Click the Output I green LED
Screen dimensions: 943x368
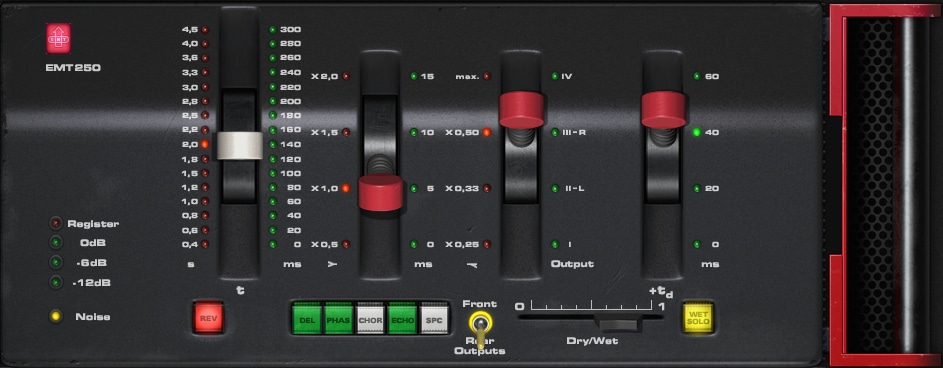point(554,244)
